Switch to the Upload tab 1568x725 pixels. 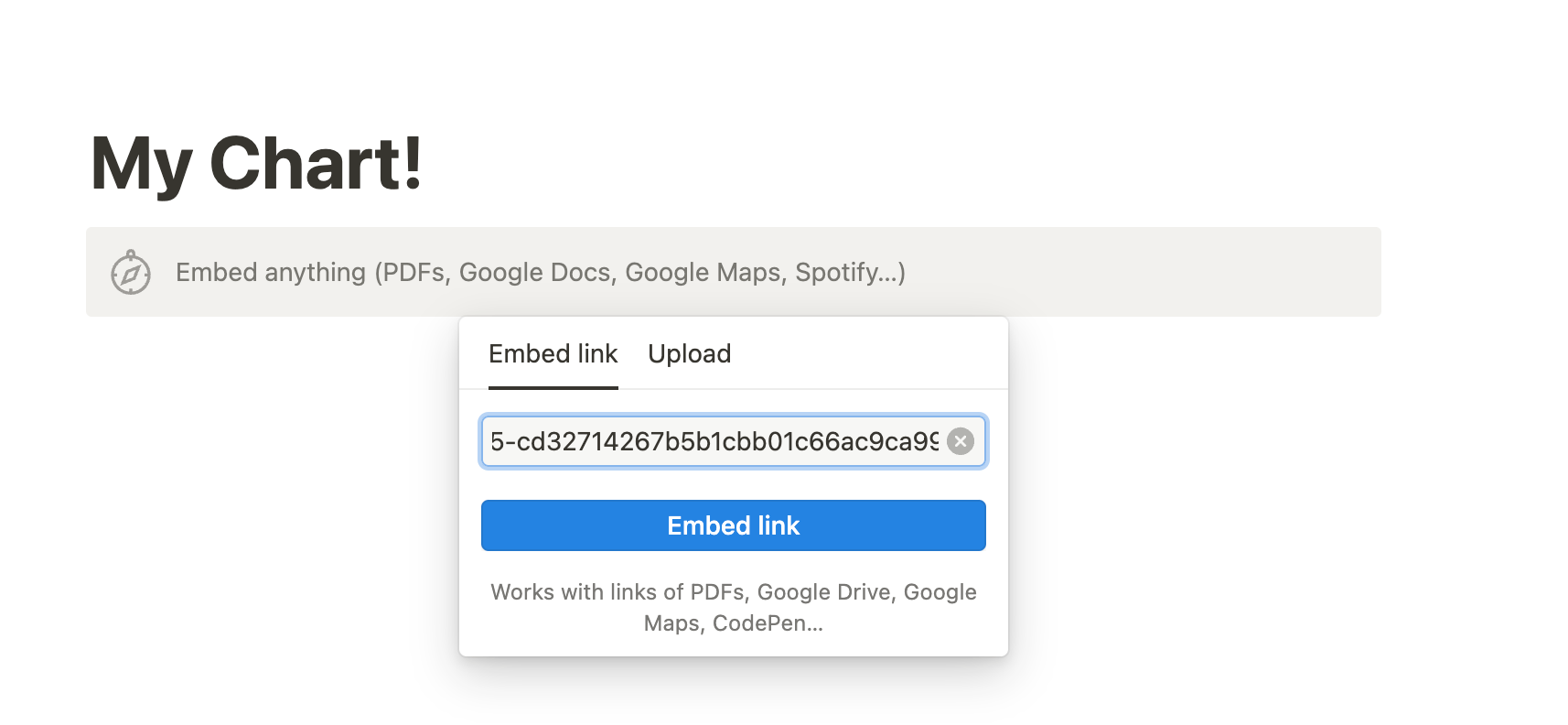[690, 354]
